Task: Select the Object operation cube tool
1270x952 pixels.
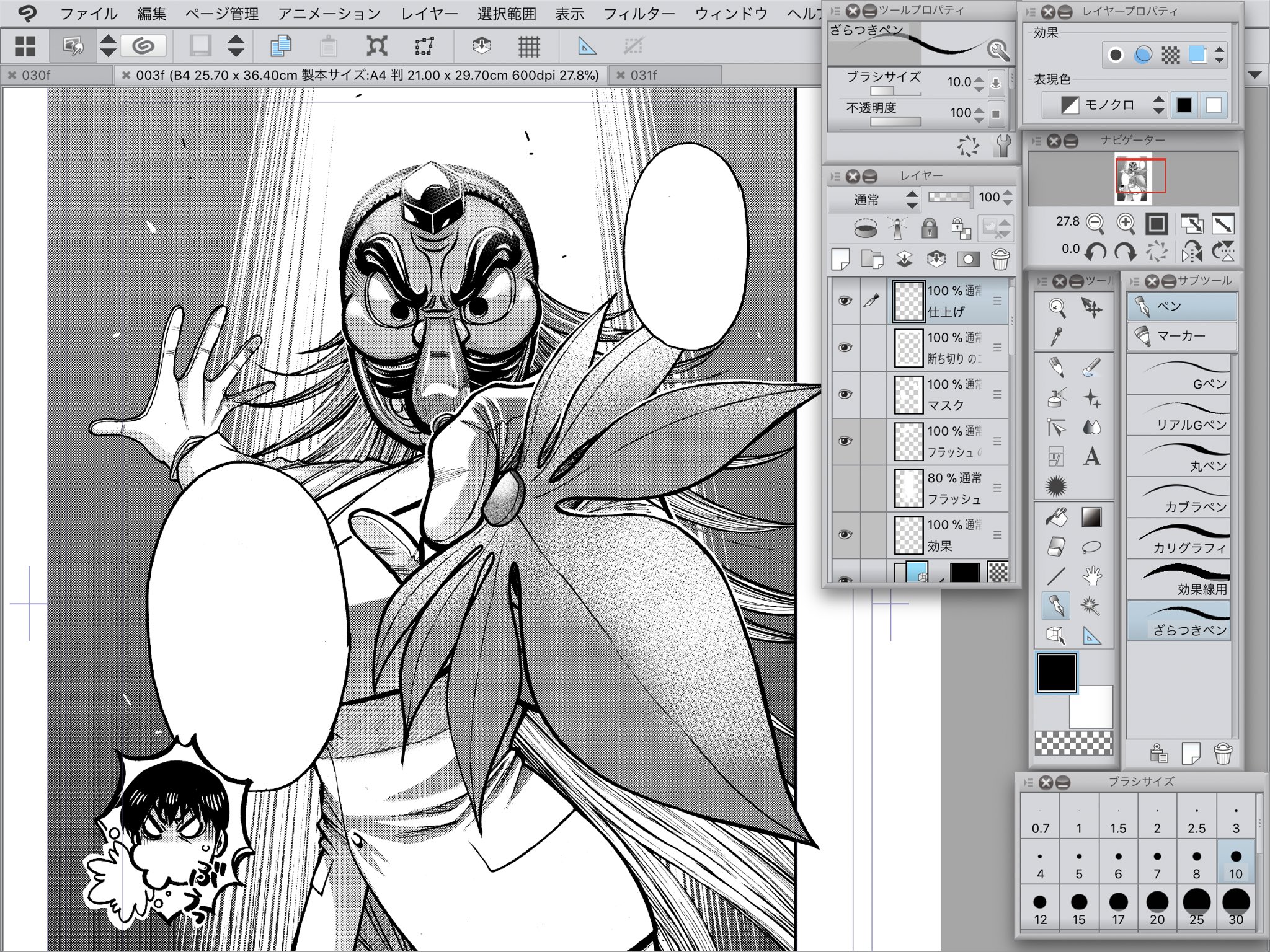Action: point(1057,636)
